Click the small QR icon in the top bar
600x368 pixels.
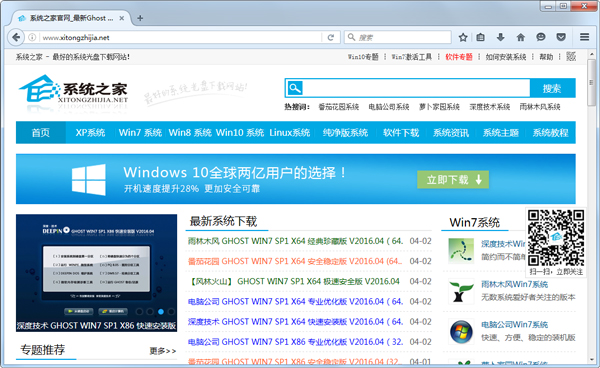coord(571,57)
